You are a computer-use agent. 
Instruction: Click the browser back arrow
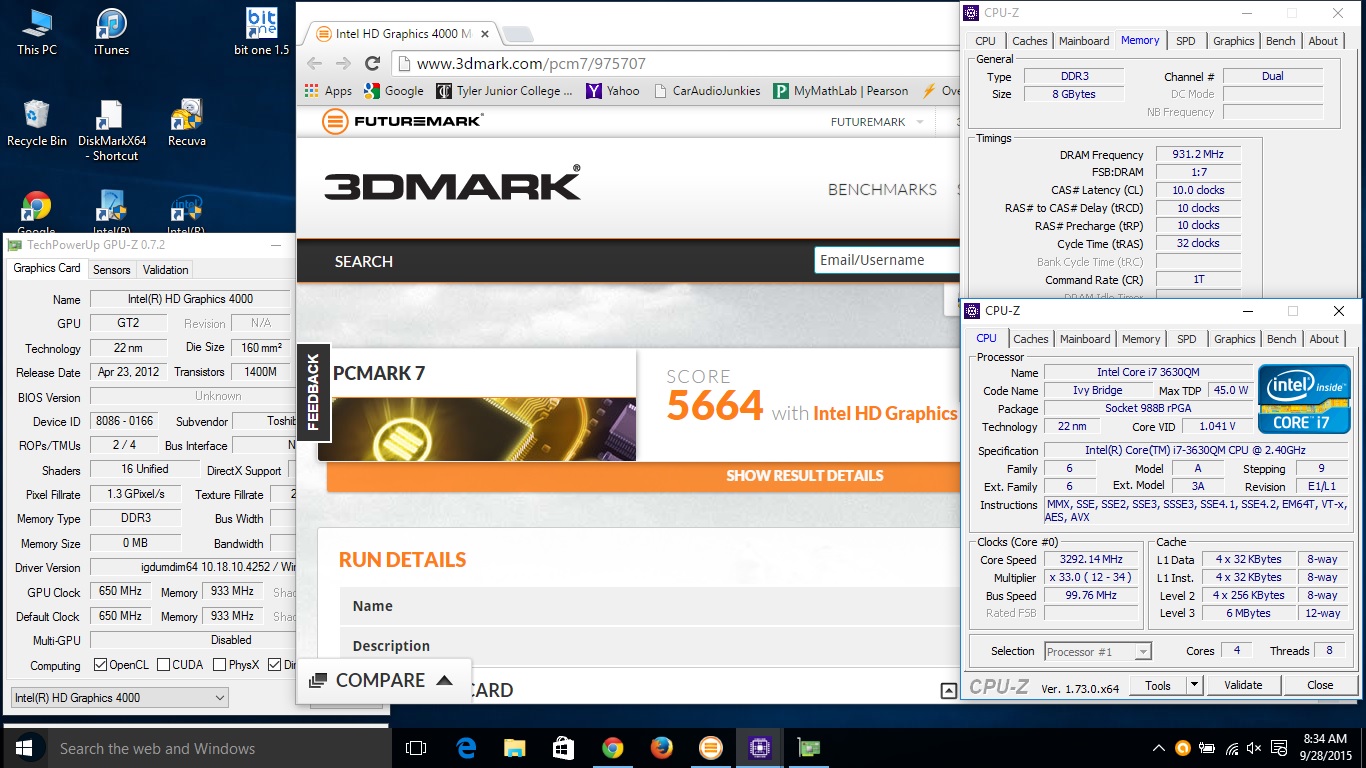314,63
